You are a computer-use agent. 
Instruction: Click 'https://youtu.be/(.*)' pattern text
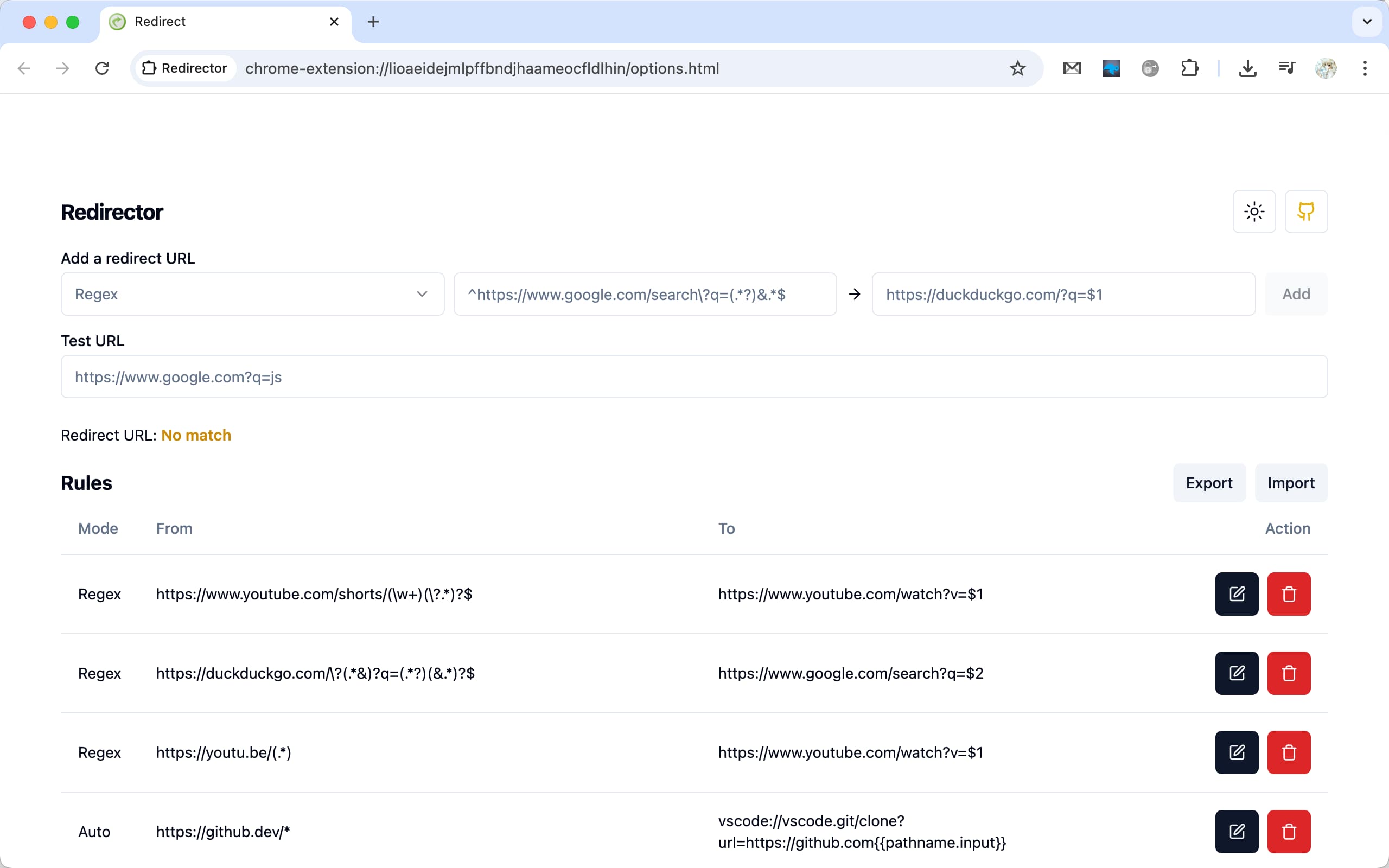click(x=224, y=752)
